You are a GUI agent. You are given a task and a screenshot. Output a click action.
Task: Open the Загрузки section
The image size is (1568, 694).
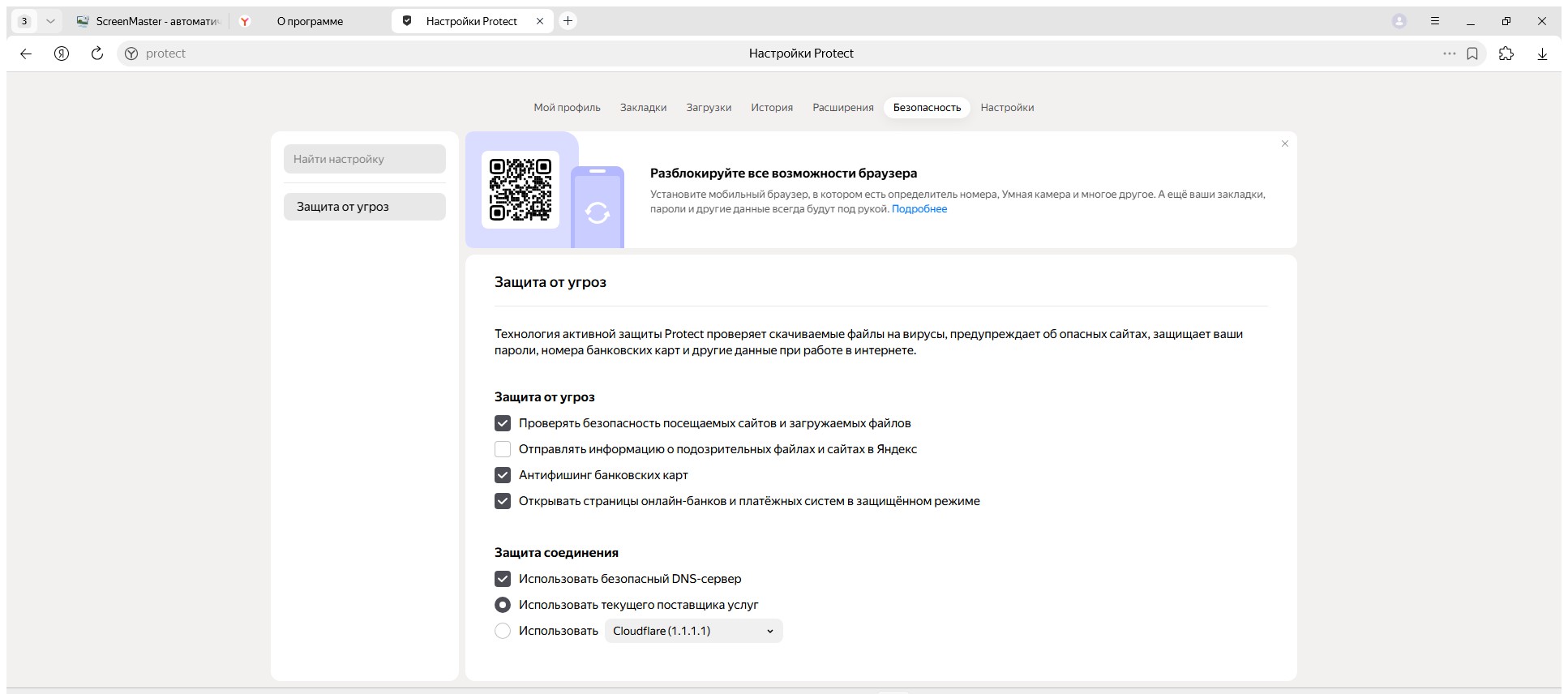point(709,108)
